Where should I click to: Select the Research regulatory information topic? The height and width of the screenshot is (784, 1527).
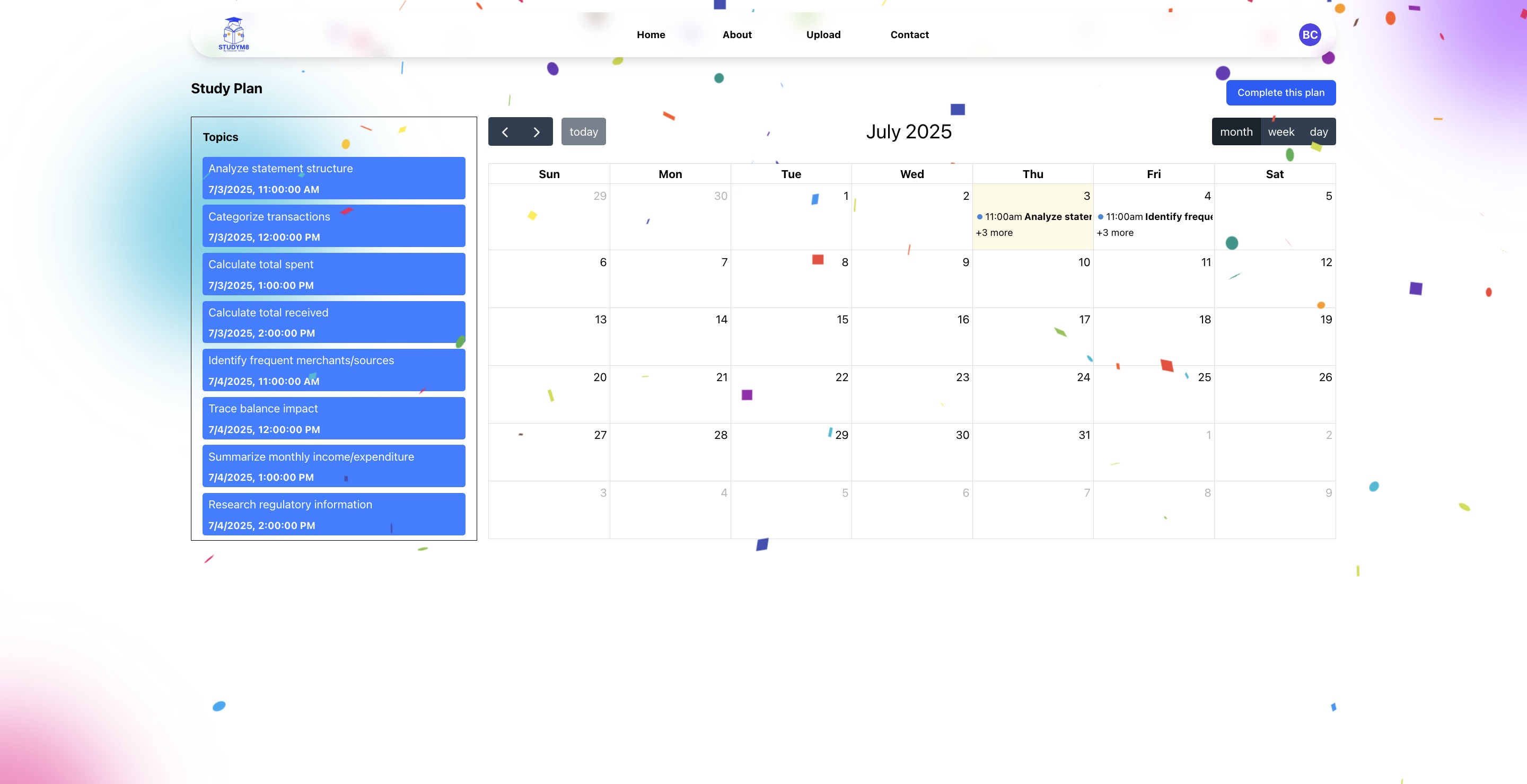(x=334, y=514)
